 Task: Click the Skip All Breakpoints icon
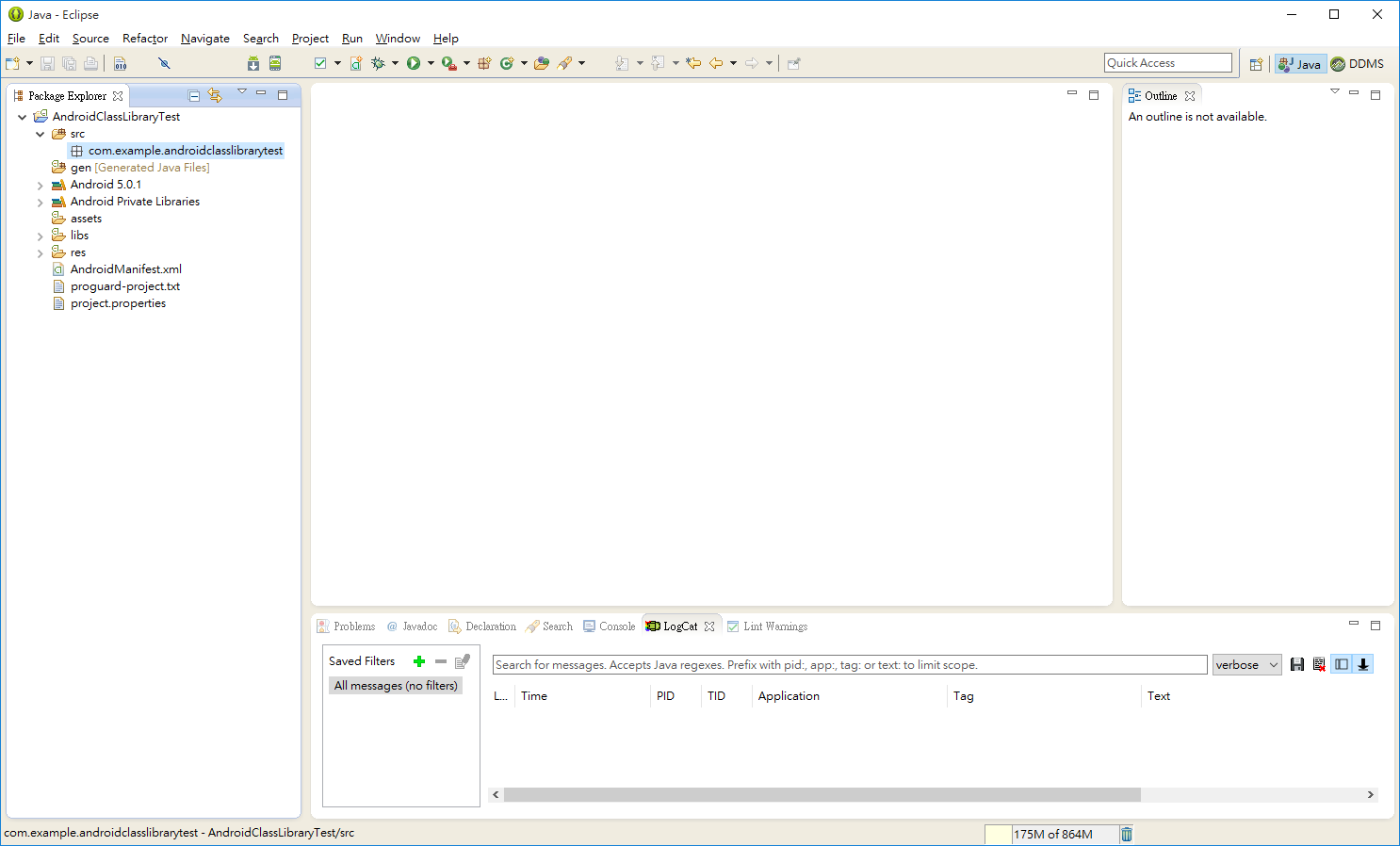pos(164,63)
